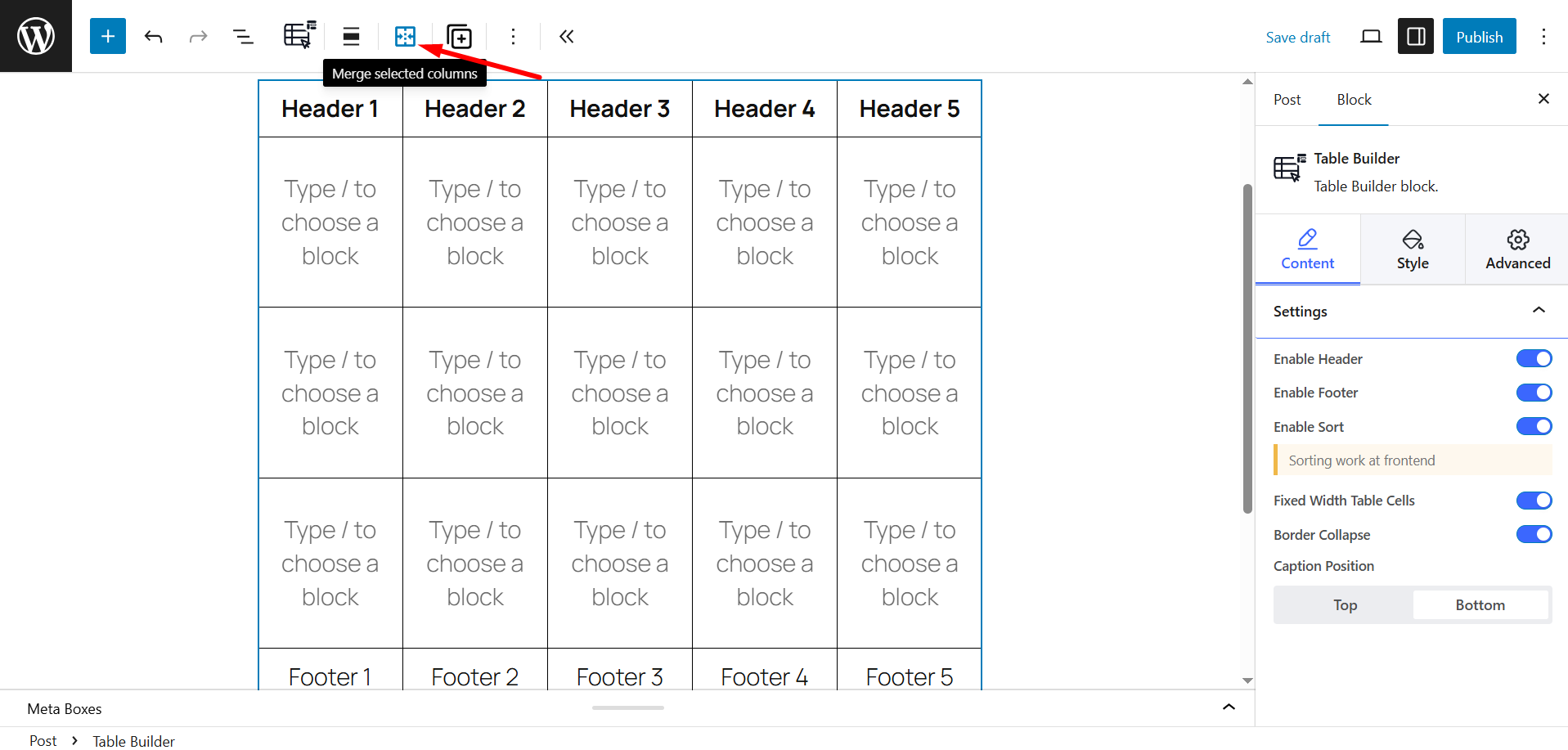Disable Fixed Width Table Cells
The image size is (1568, 750).
pyautogui.click(x=1533, y=500)
